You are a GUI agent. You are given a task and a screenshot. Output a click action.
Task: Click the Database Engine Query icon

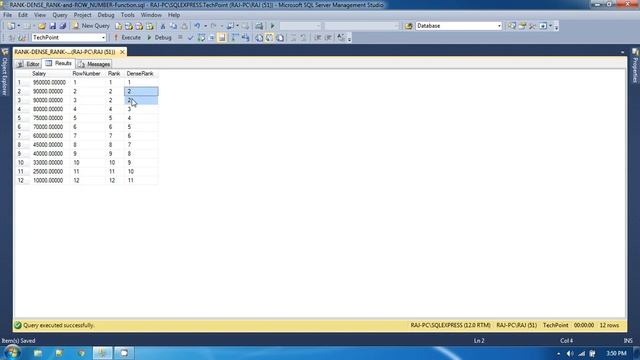(x=118, y=26)
